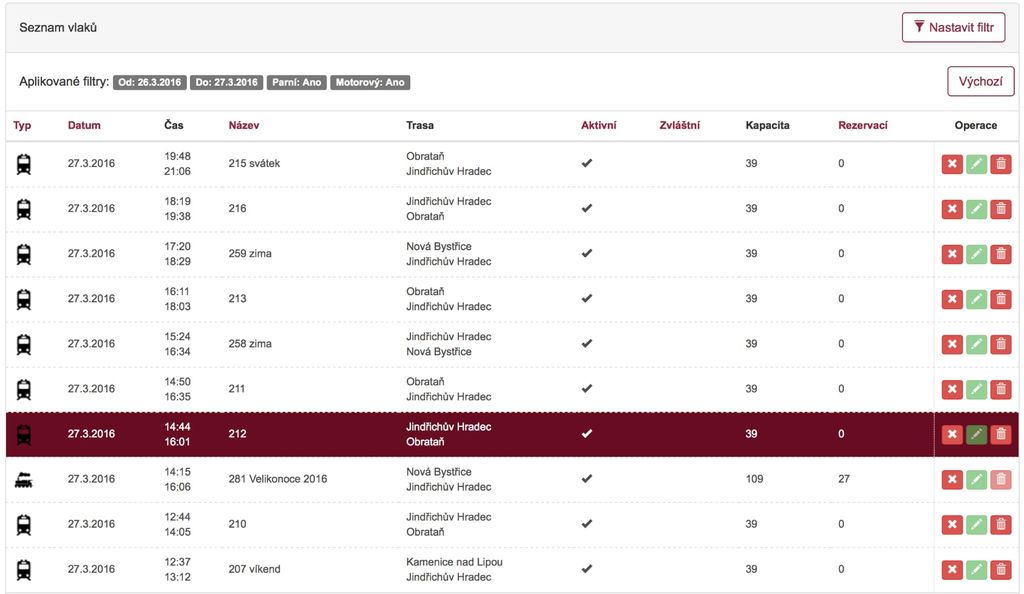This screenshot has width=1024, height=594.
Task: Edit 281 Velikonoce 2016 with pencil icon
Action: tap(976, 480)
